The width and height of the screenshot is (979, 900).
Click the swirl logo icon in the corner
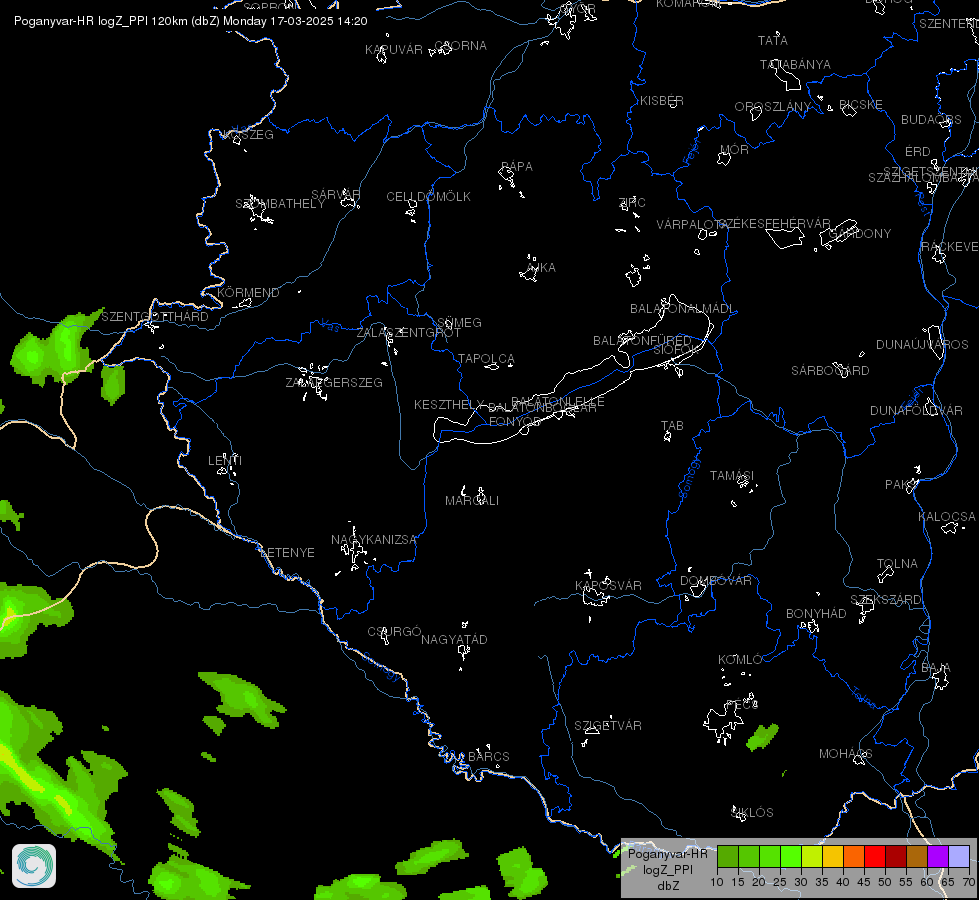point(34,866)
